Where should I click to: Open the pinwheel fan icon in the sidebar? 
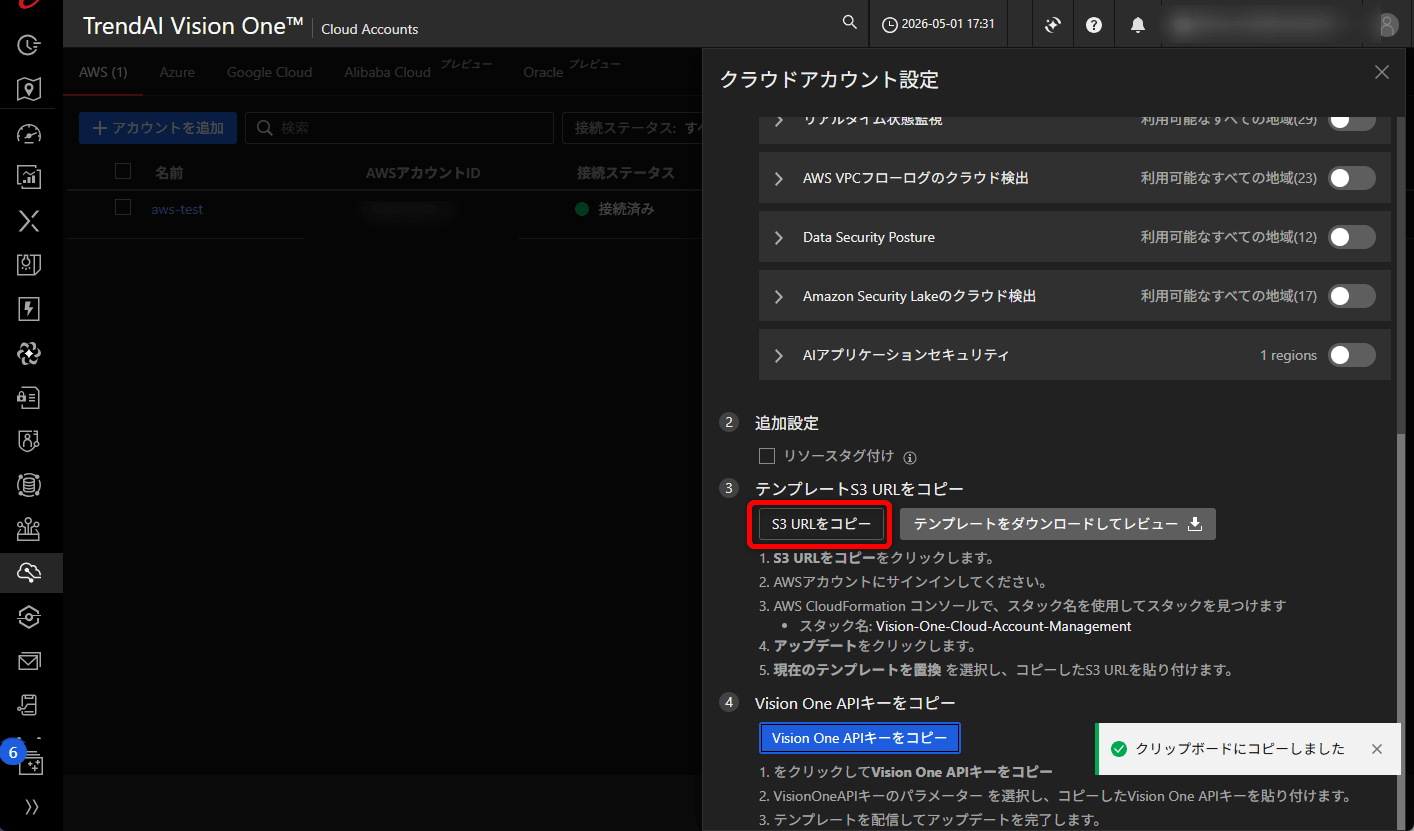click(30, 353)
